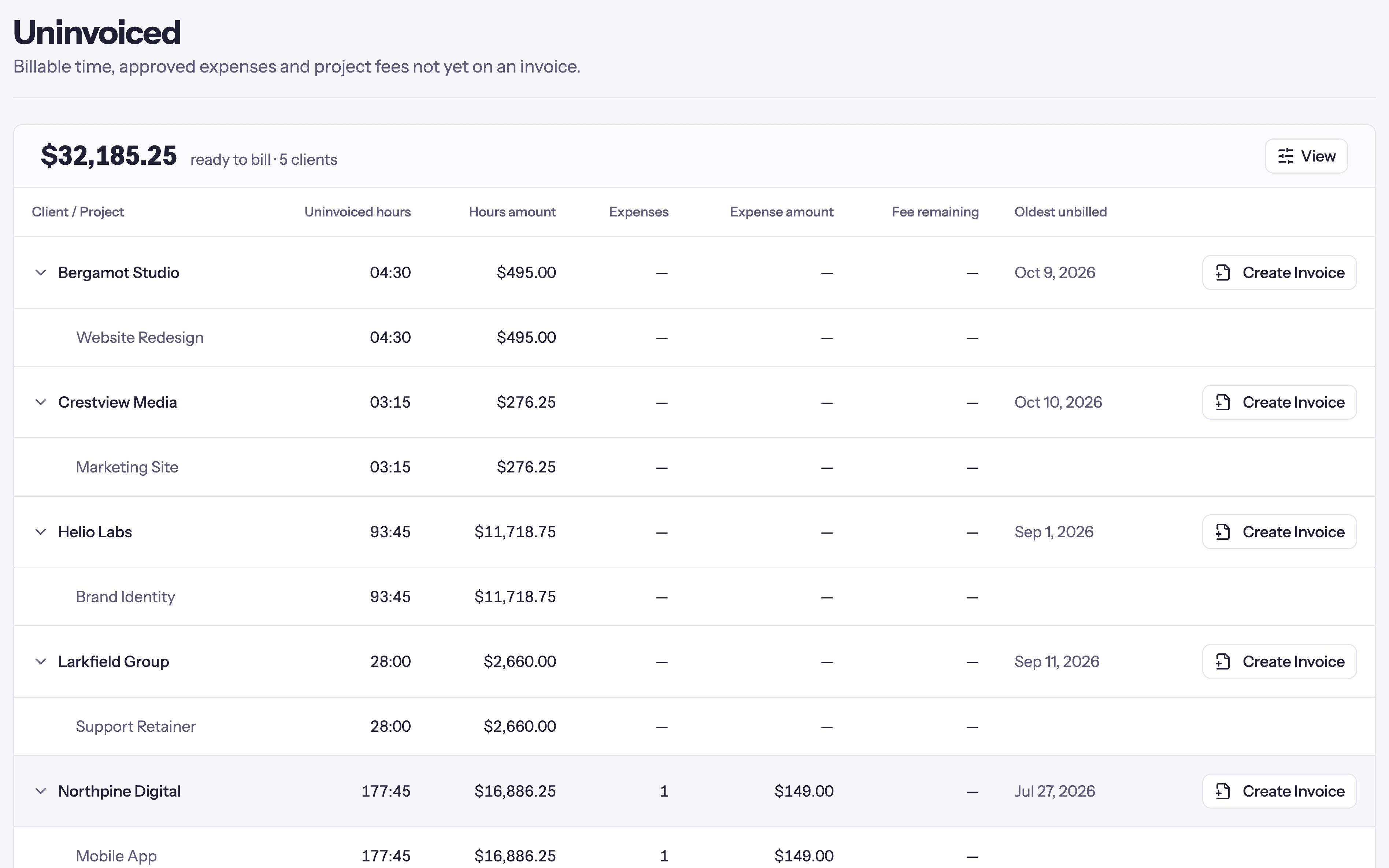Click the Uninvoiced hours column header
The height and width of the screenshot is (868, 1389).
(x=358, y=212)
